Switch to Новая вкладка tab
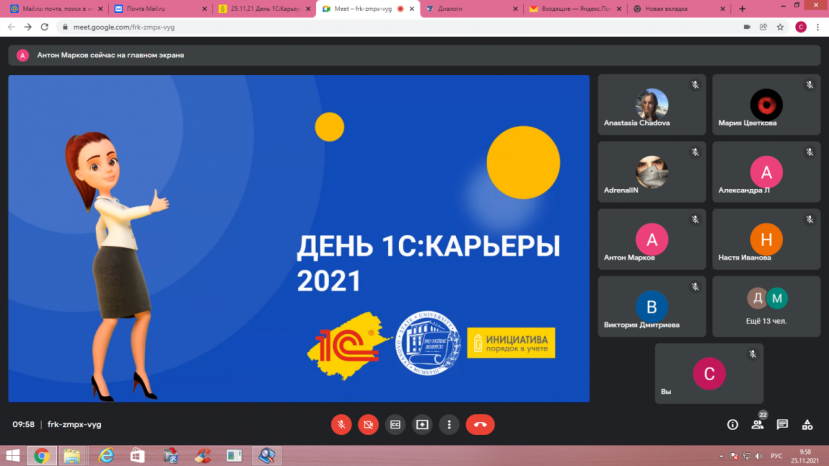Screen dimensions: 829x466 pyautogui.click(x=678, y=9)
